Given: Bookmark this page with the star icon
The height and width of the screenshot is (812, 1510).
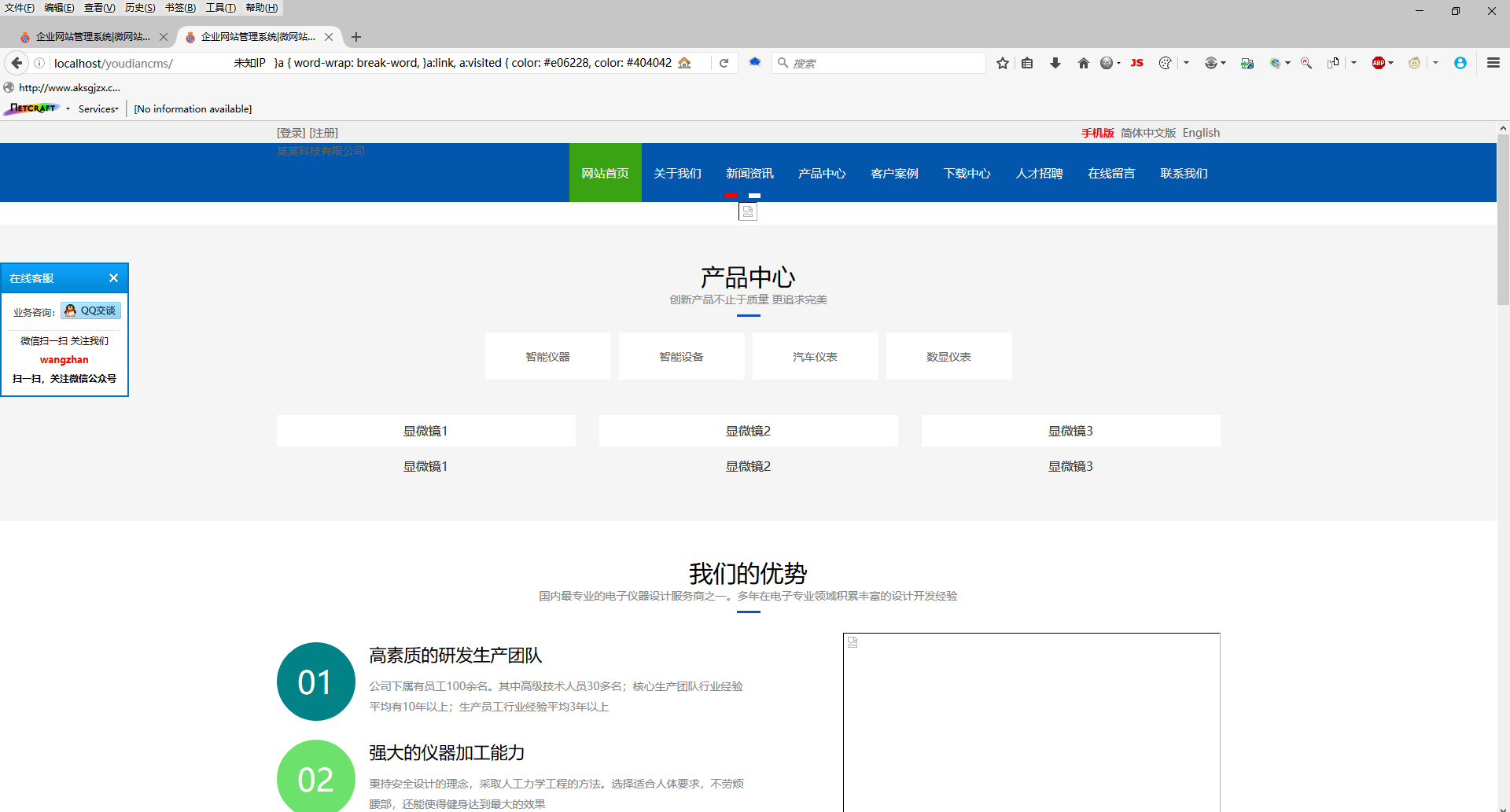Looking at the screenshot, I should [x=1002, y=63].
